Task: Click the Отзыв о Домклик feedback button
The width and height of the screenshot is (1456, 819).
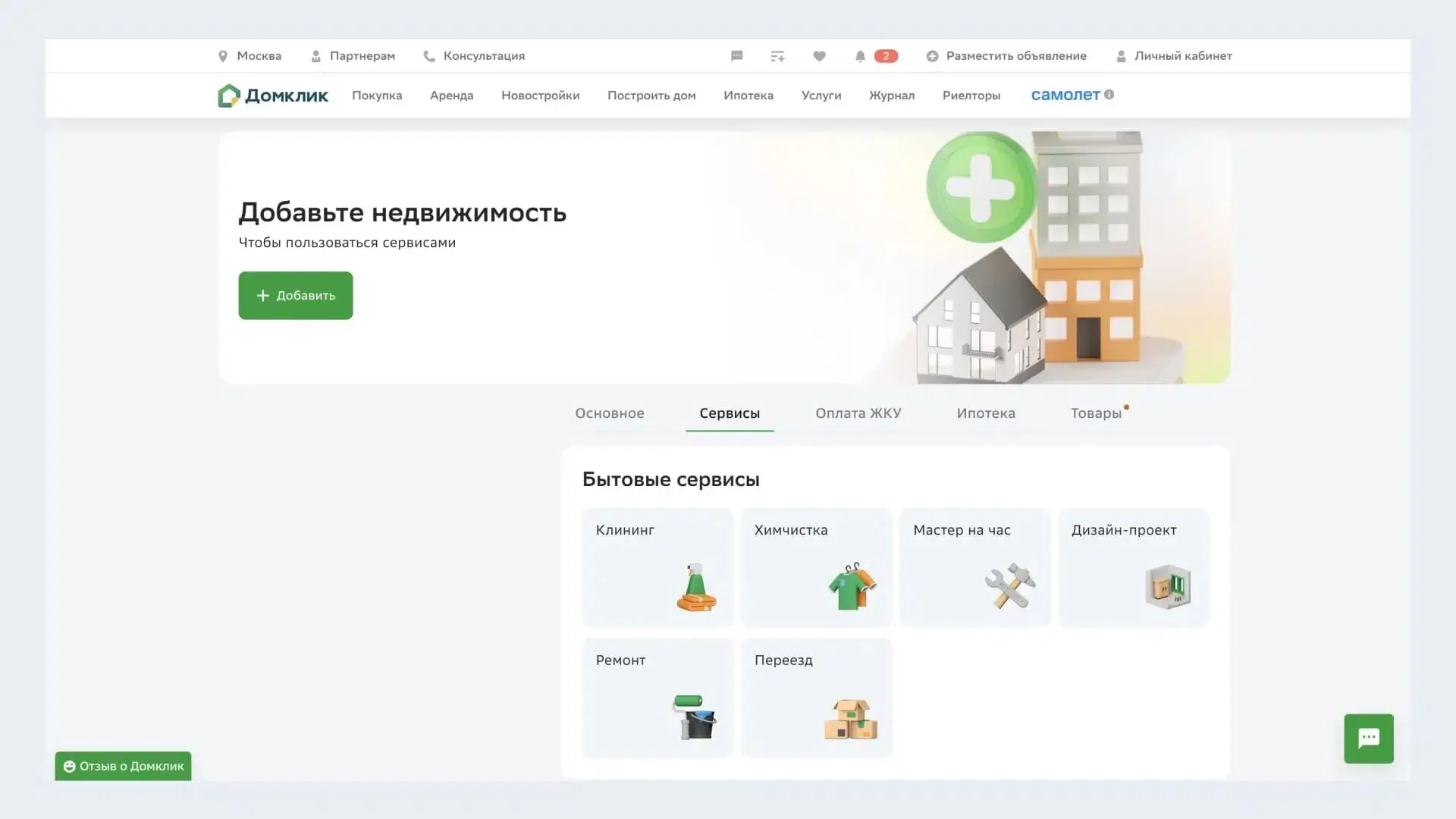Action: point(123,767)
